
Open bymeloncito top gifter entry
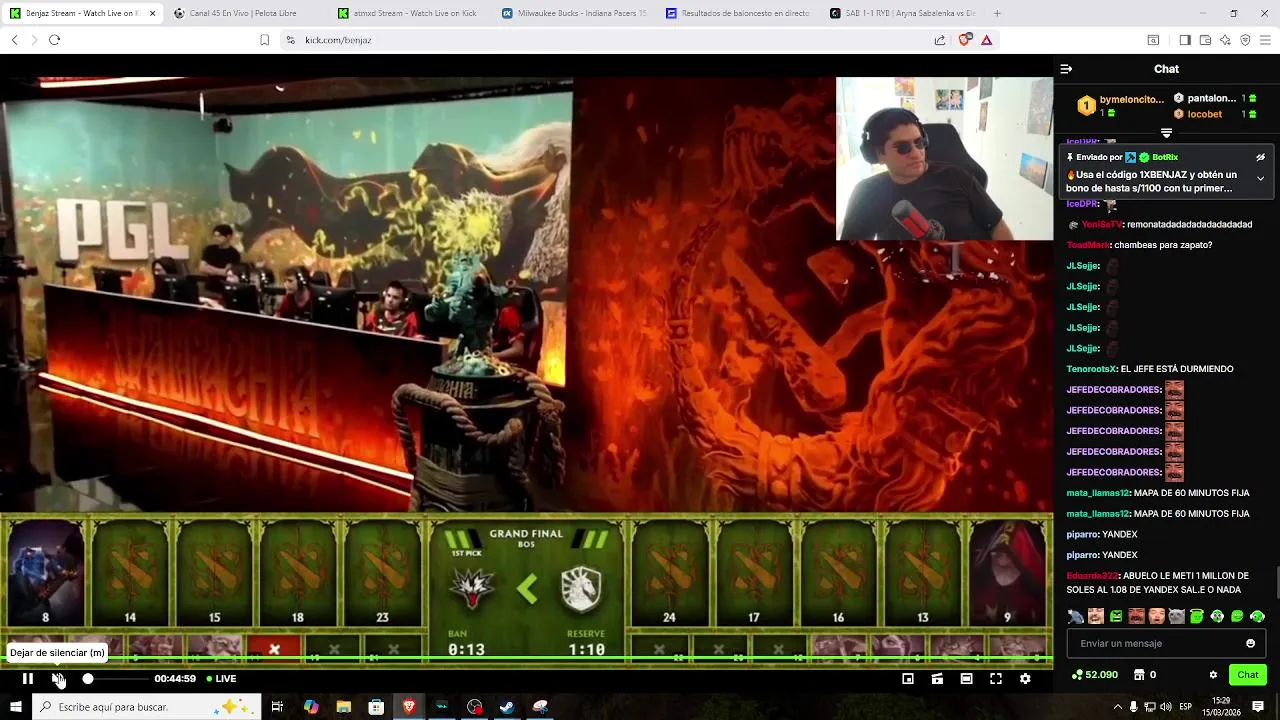coord(1120,106)
